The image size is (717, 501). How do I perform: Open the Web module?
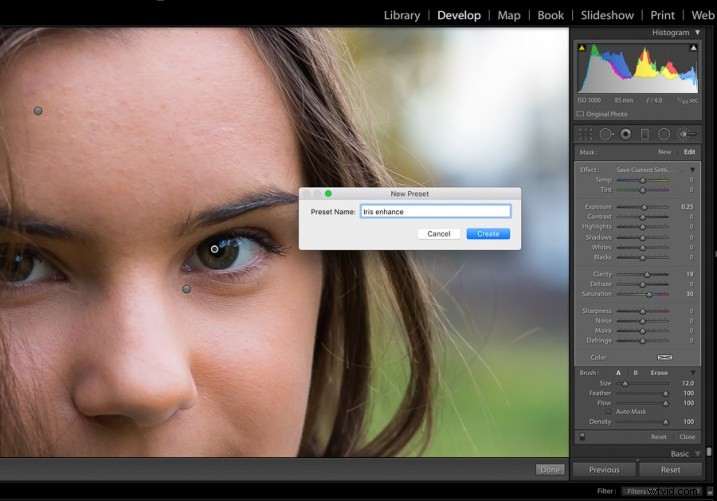[x=703, y=15]
